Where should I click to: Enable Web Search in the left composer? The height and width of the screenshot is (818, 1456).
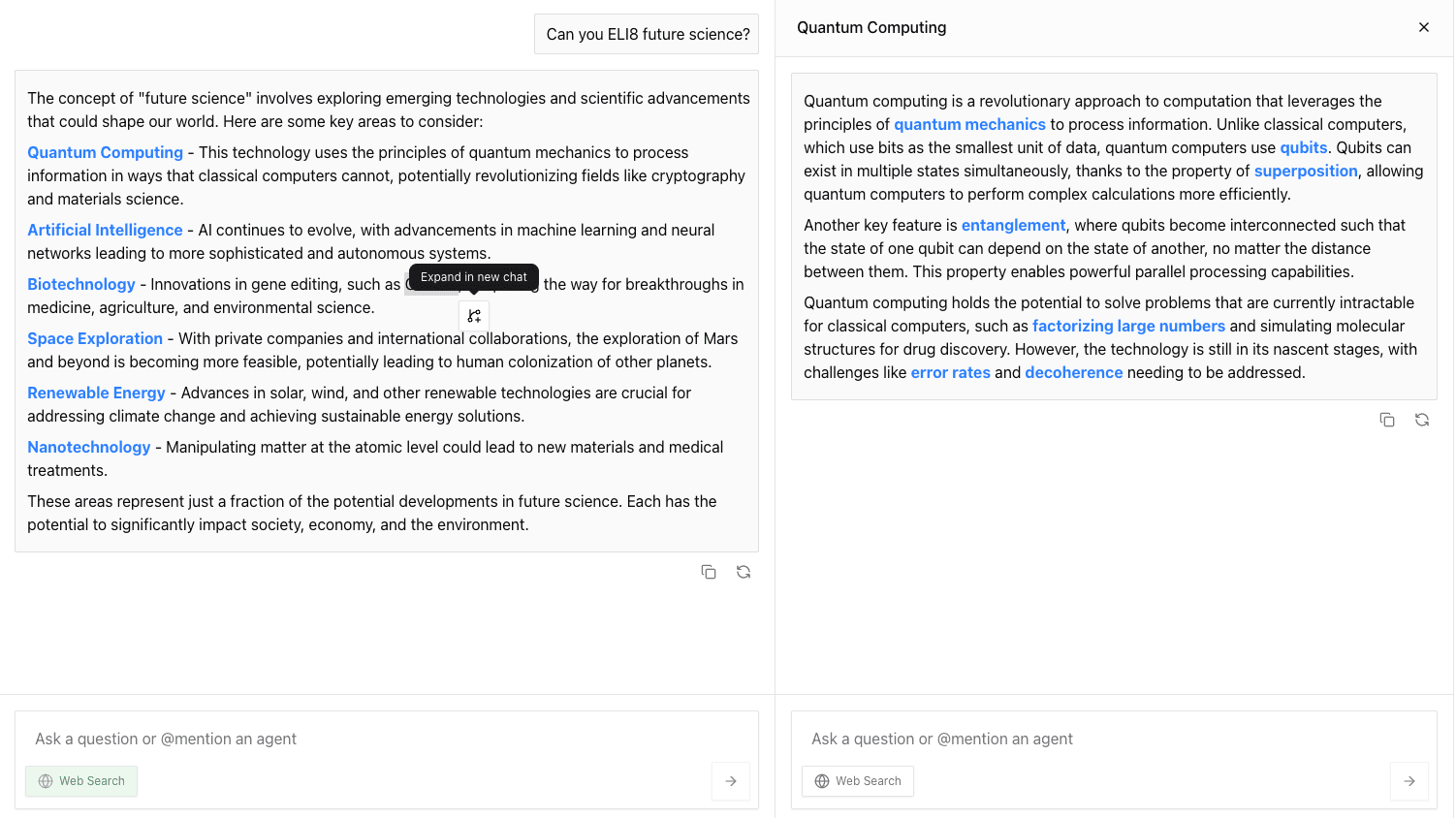(x=81, y=781)
